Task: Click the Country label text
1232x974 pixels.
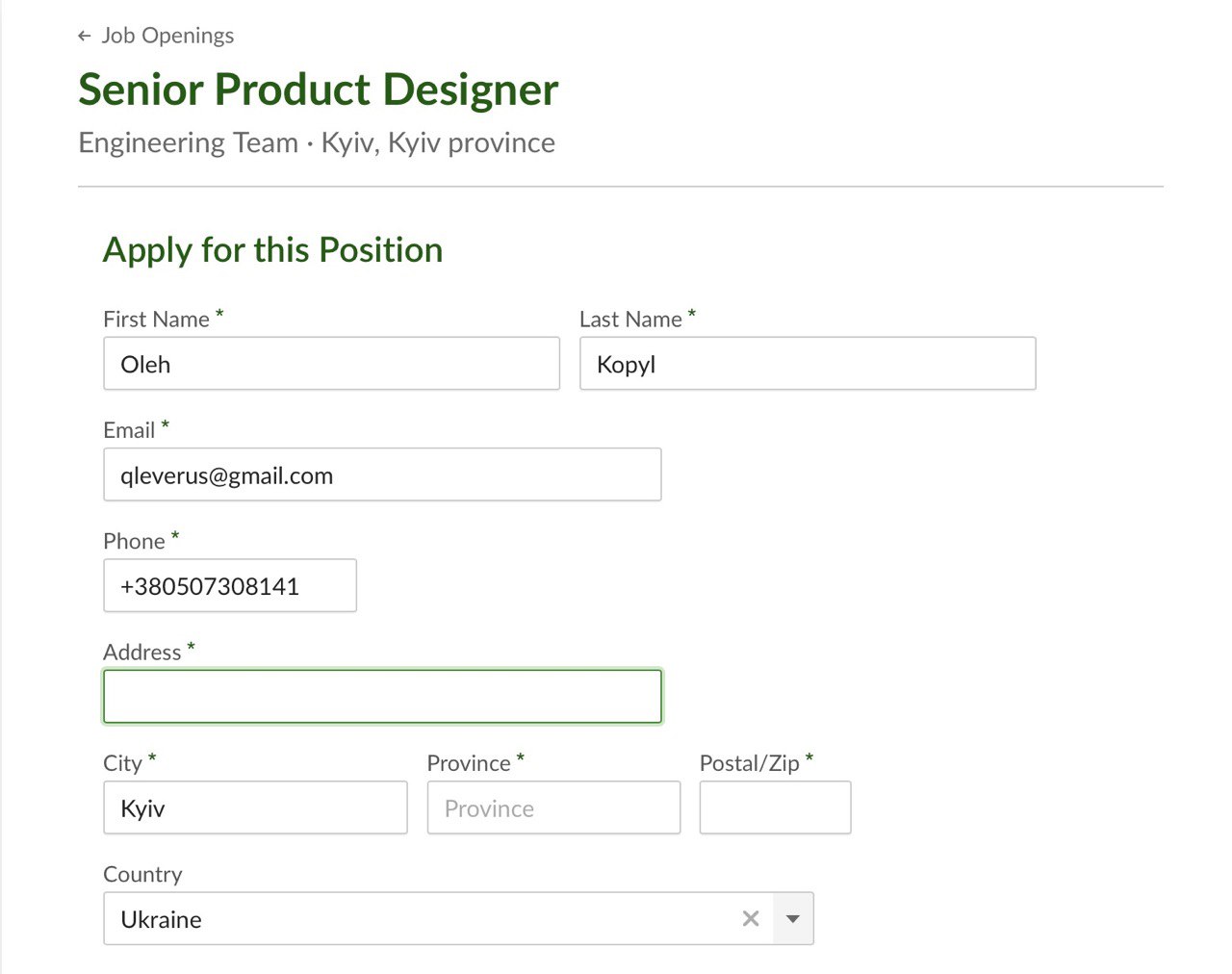Action: pos(142,874)
